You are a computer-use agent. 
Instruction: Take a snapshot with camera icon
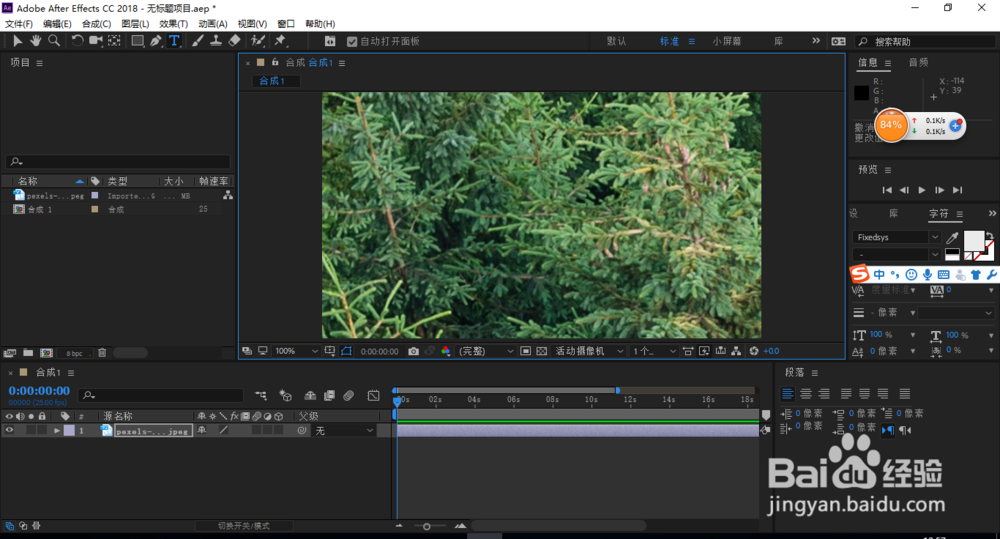[x=413, y=351]
